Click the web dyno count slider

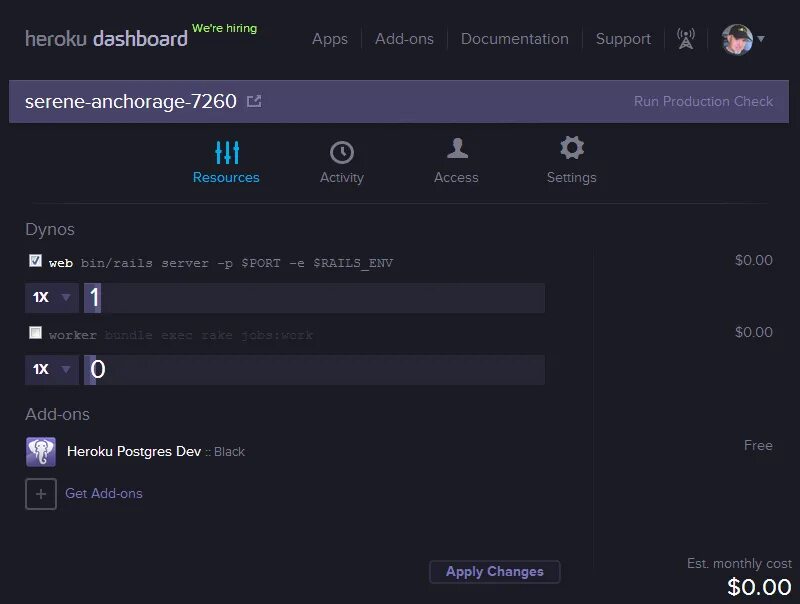click(314, 298)
